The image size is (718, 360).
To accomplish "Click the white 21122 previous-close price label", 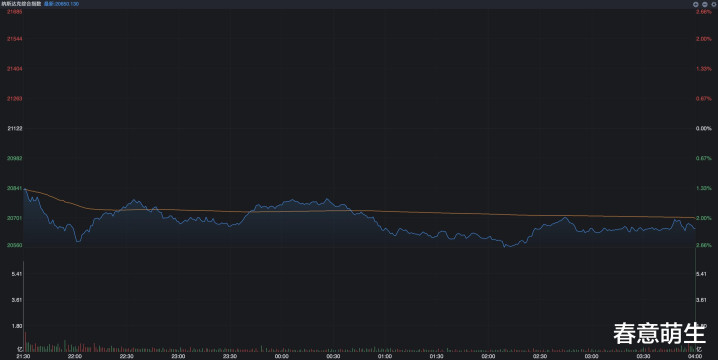I will 15,129.
